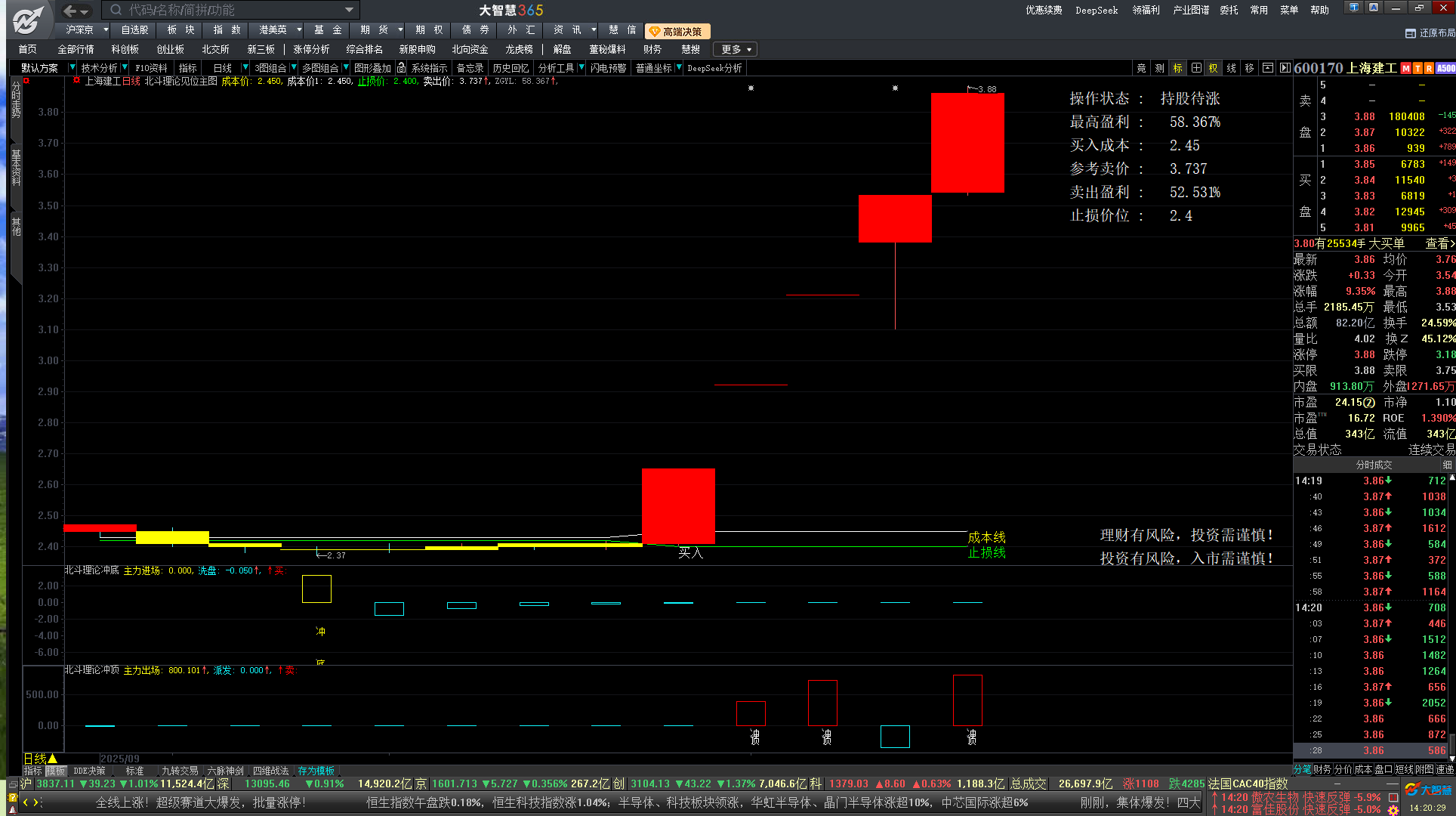Expand the 日线 period dropdown arrow
Screen dimensions: 1456x816
pos(245,68)
